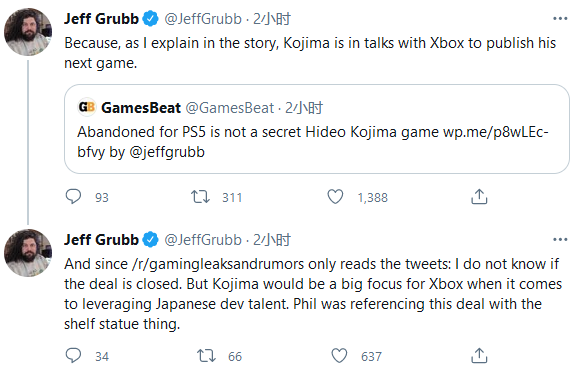Reply to the tweet with 34 comments
Screen dimensions: 579x377
pos(73,356)
